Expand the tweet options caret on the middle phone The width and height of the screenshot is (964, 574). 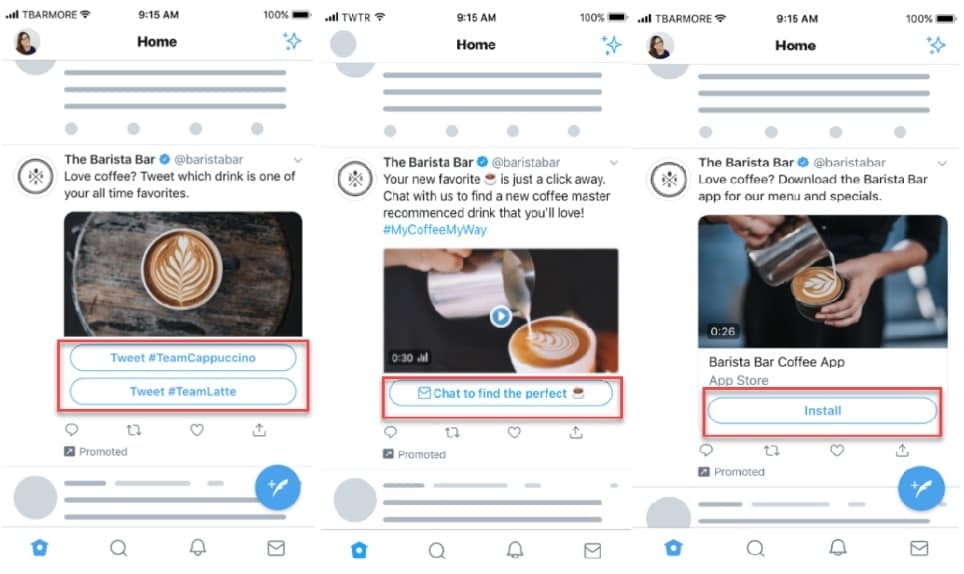tap(614, 163)
